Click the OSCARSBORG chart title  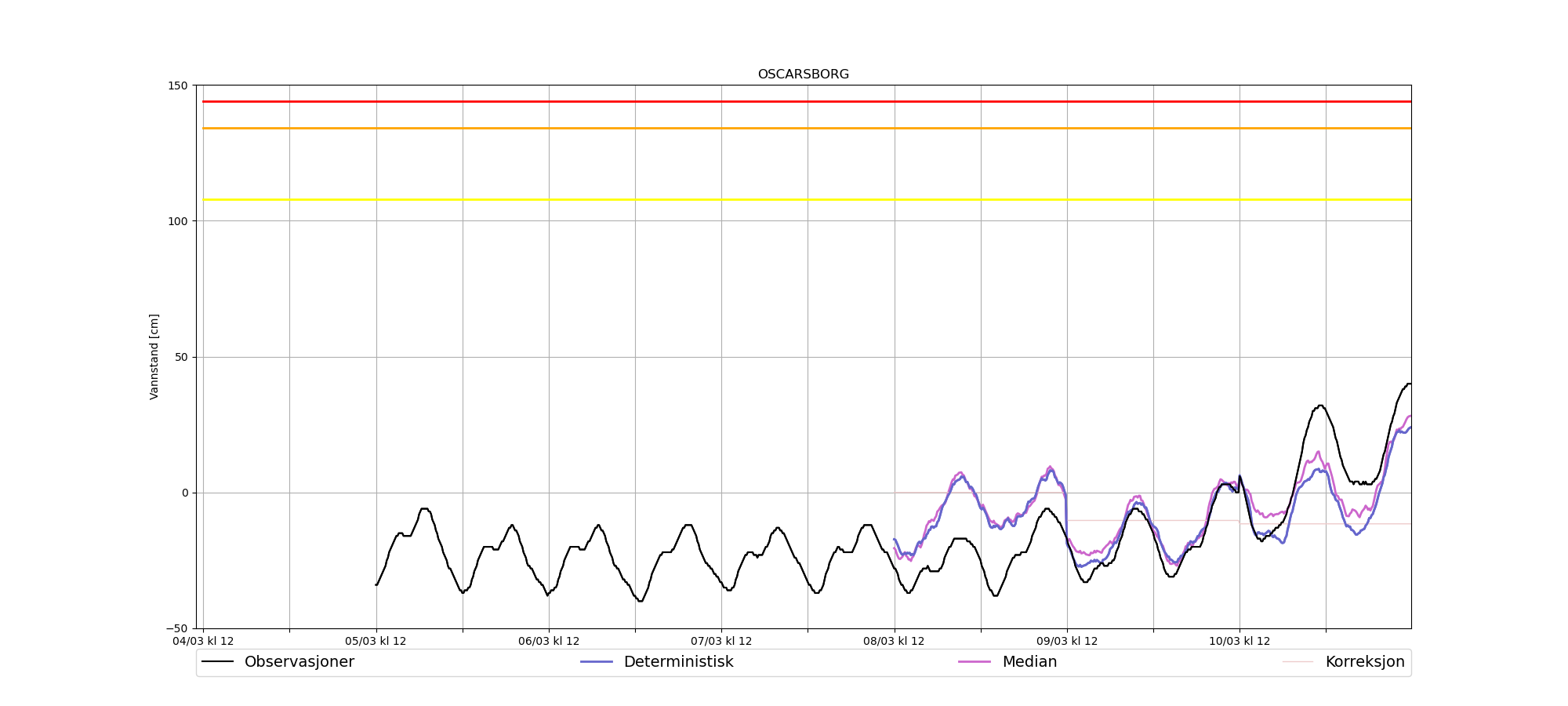pos(803,75)
